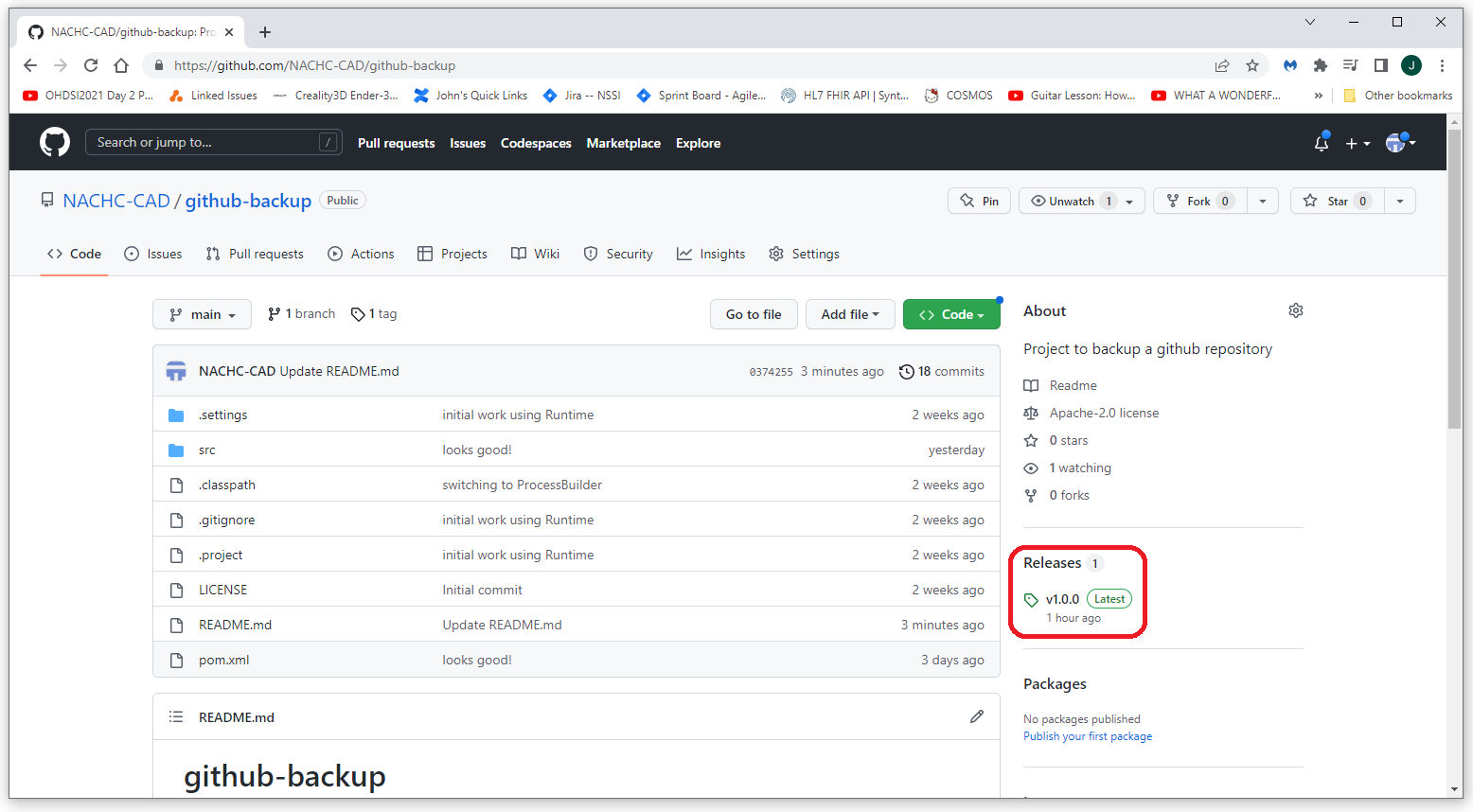View the 18 commits history
1473x812 pixels.
[942, 371]
